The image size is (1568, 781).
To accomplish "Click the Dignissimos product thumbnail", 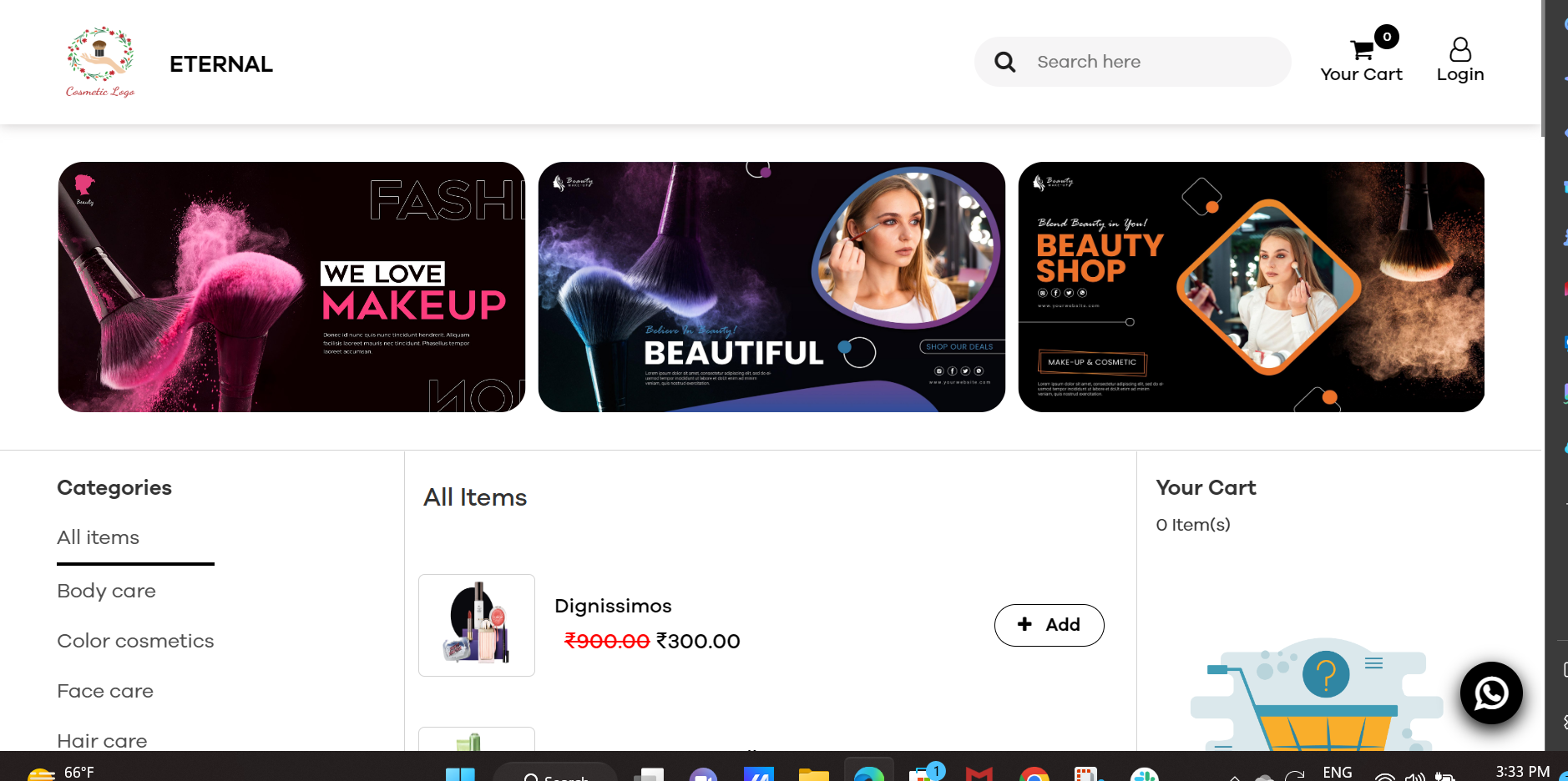I will point(477,625).
